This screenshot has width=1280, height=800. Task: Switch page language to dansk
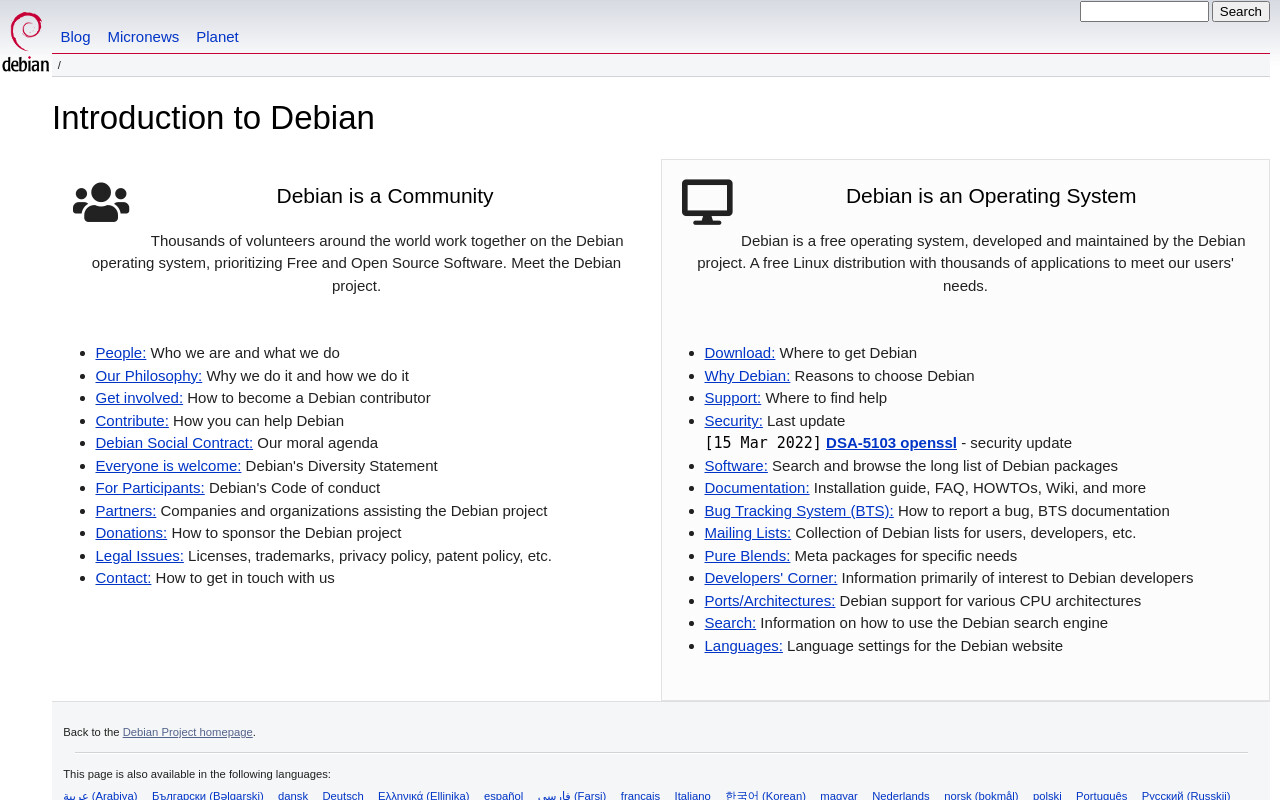click(x=293, y=795)
